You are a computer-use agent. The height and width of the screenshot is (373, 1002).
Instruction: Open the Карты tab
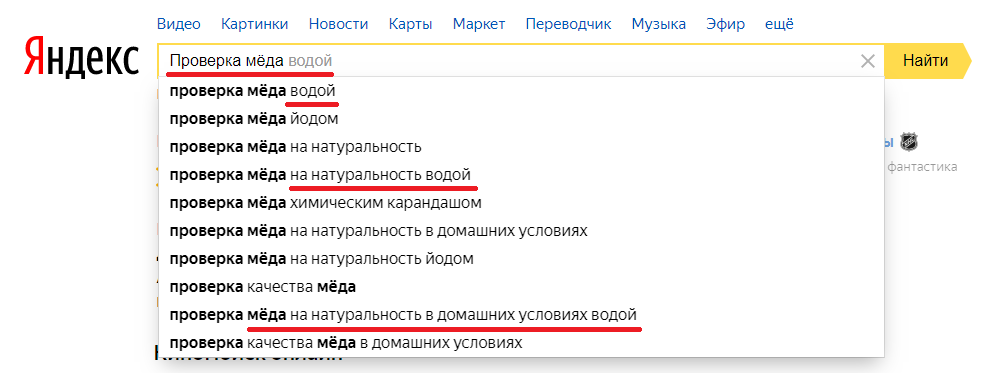coord(410,24)
